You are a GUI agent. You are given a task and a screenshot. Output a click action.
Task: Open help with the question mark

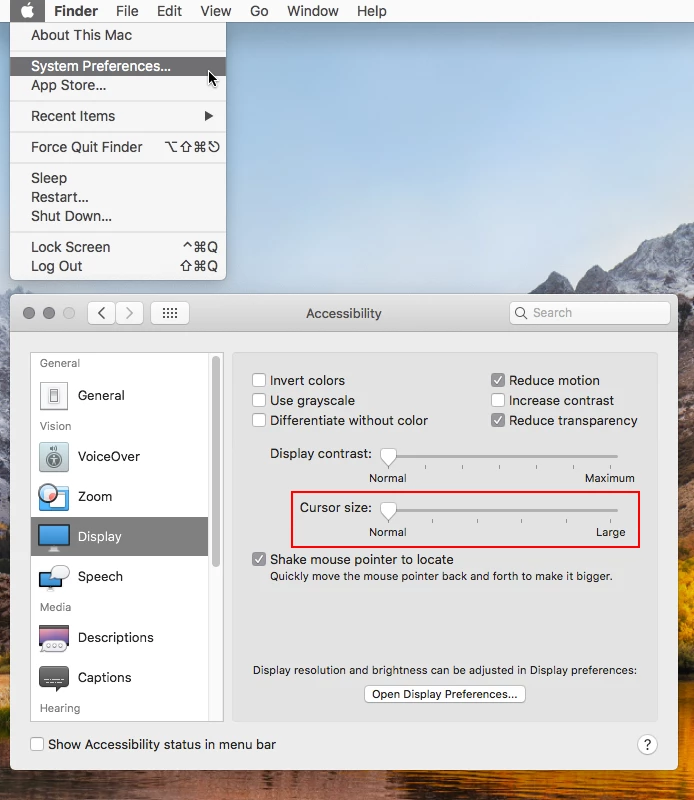tap(647, 744)
